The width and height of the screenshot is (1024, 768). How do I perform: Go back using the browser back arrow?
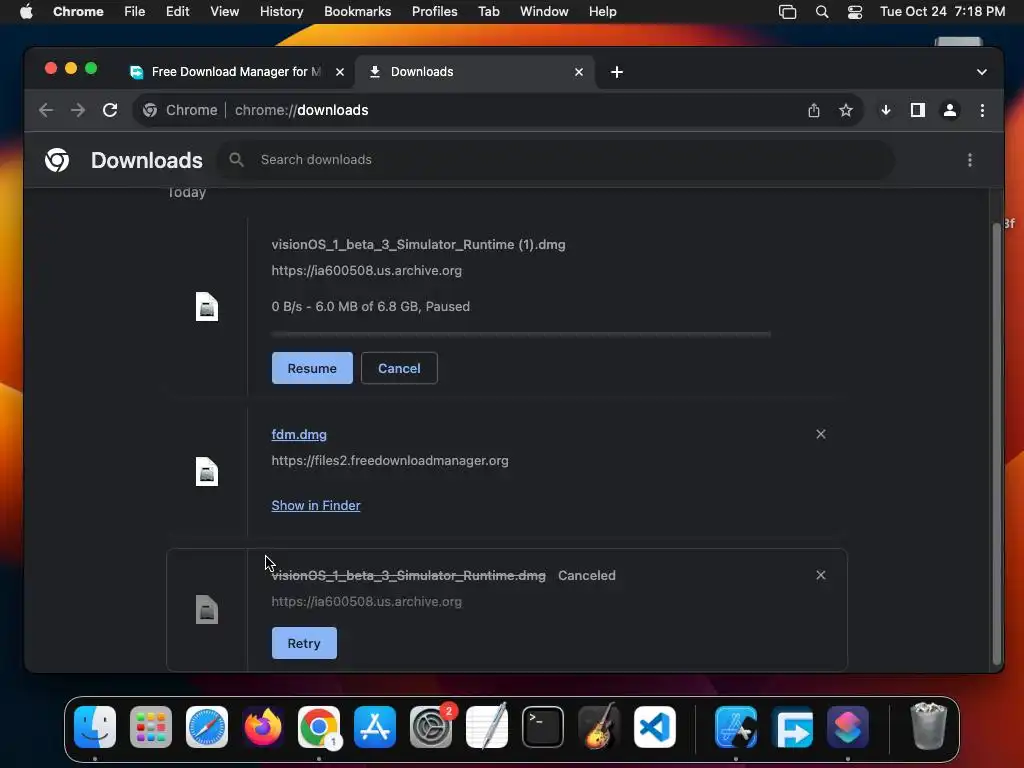[x=46, y=110]
